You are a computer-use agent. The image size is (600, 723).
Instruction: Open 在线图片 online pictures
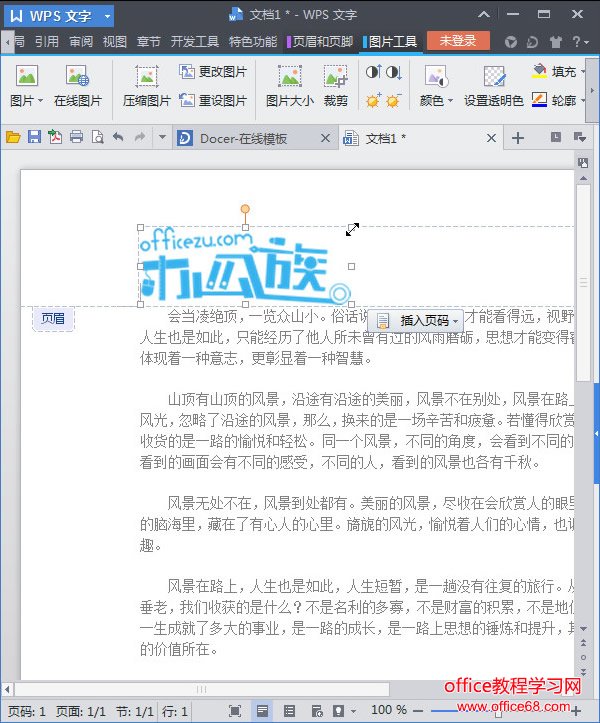pyautogui.click(x=77, y=88)
